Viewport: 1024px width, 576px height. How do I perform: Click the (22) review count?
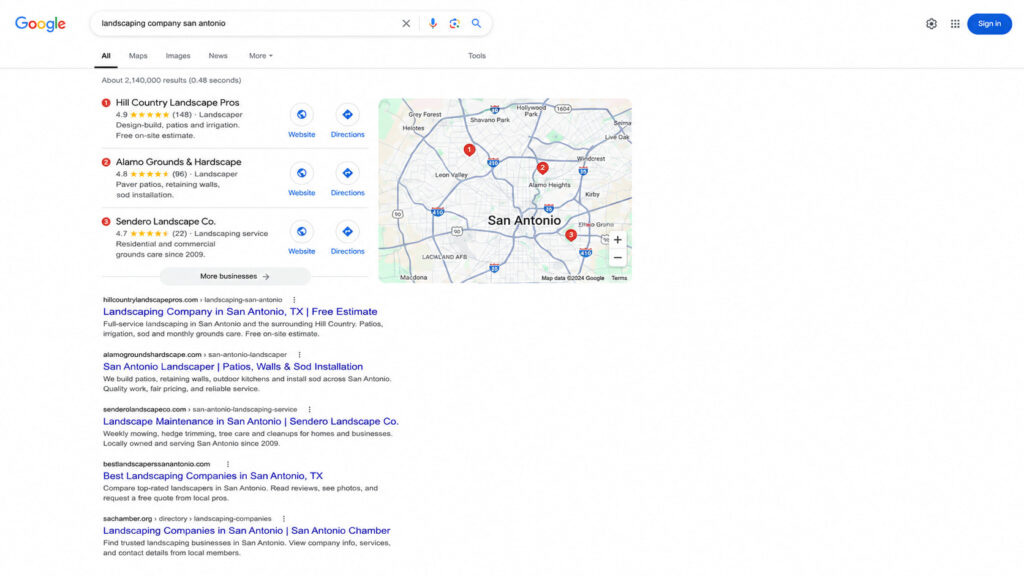[x=180, y=234]
